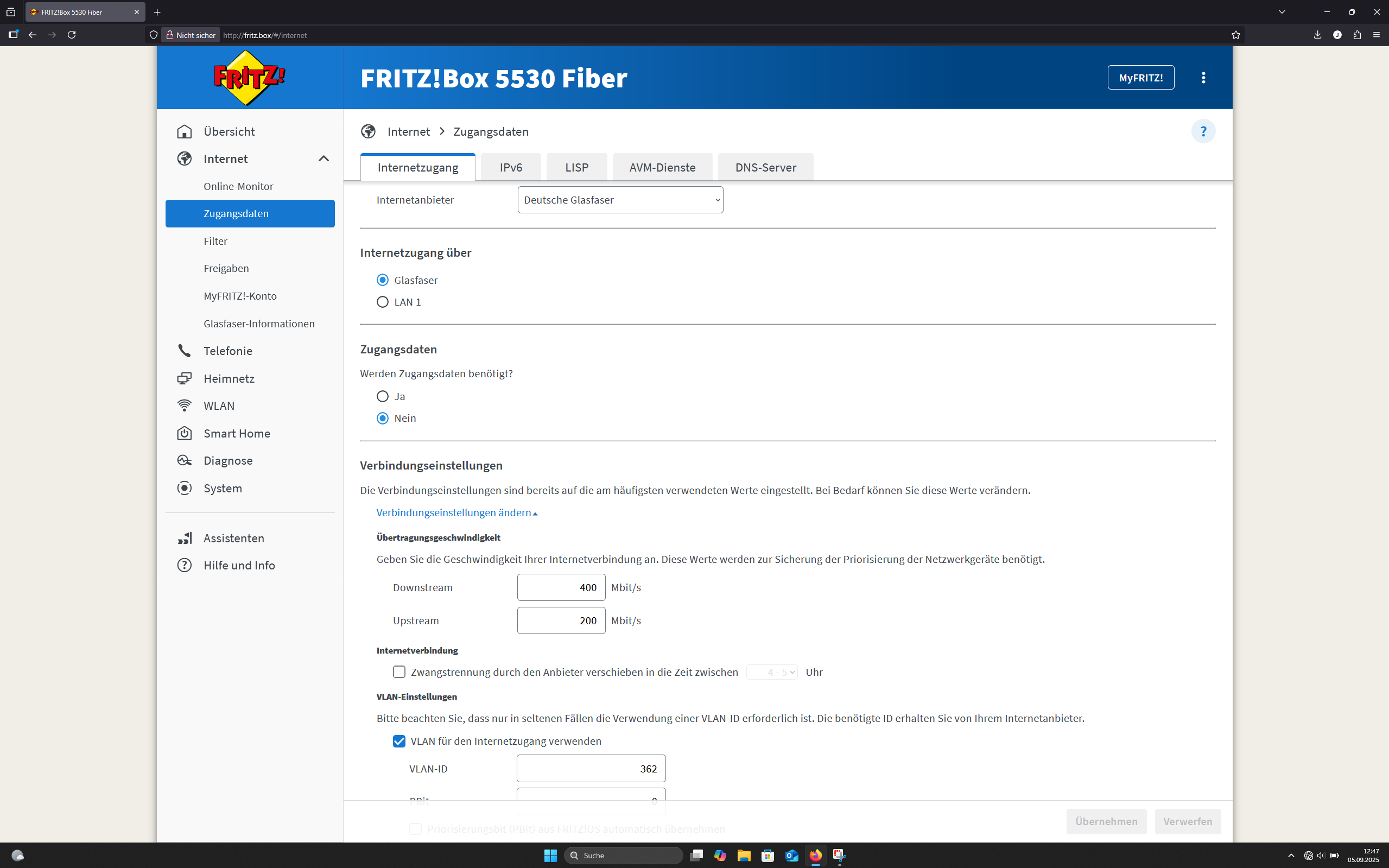The width and height of the screenshot is (1389, 868).
Task: Collapse Verbindungseinstellungen ändern section
Action: pyautogui.click(x=457, y=512)
